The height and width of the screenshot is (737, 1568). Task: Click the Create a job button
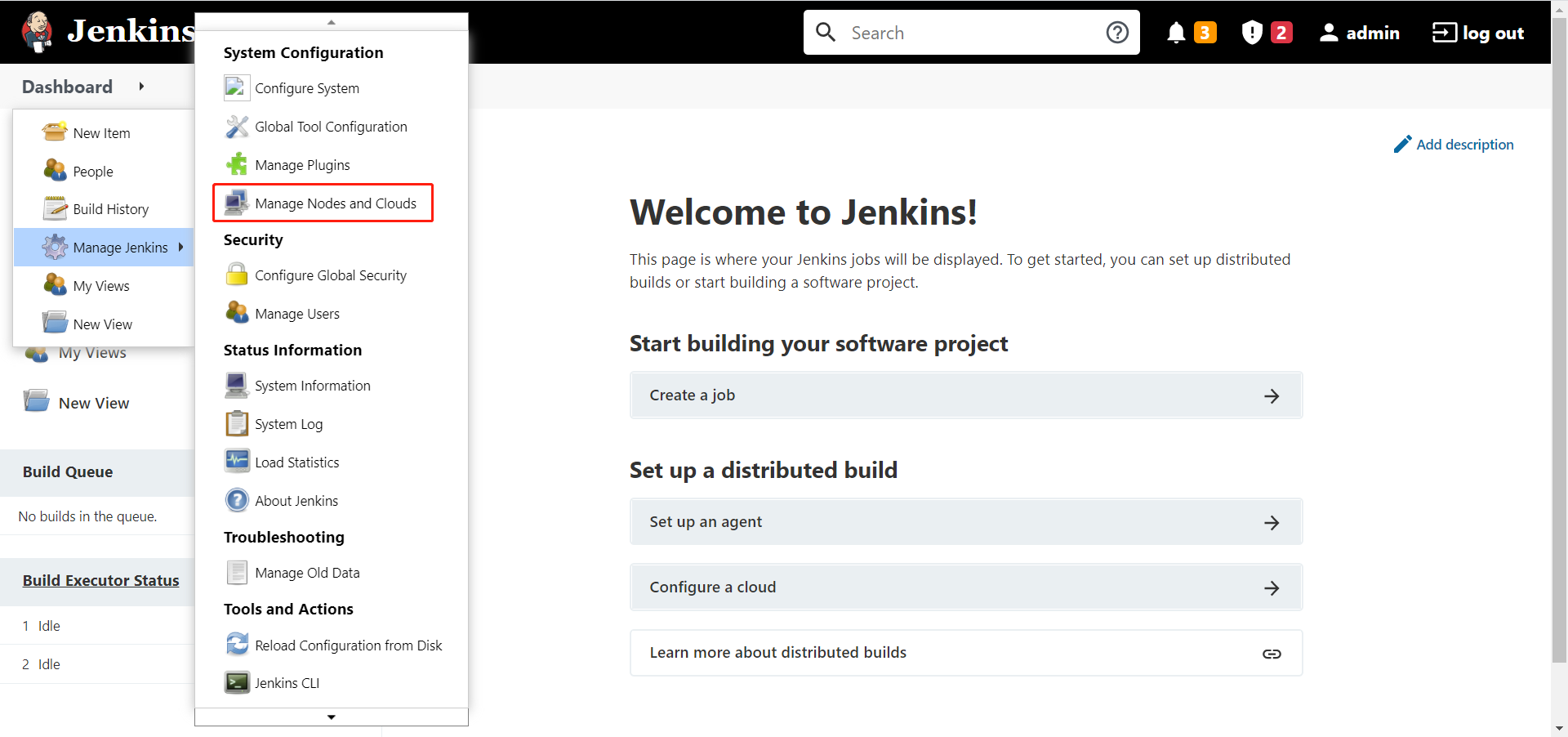[965, 395]
